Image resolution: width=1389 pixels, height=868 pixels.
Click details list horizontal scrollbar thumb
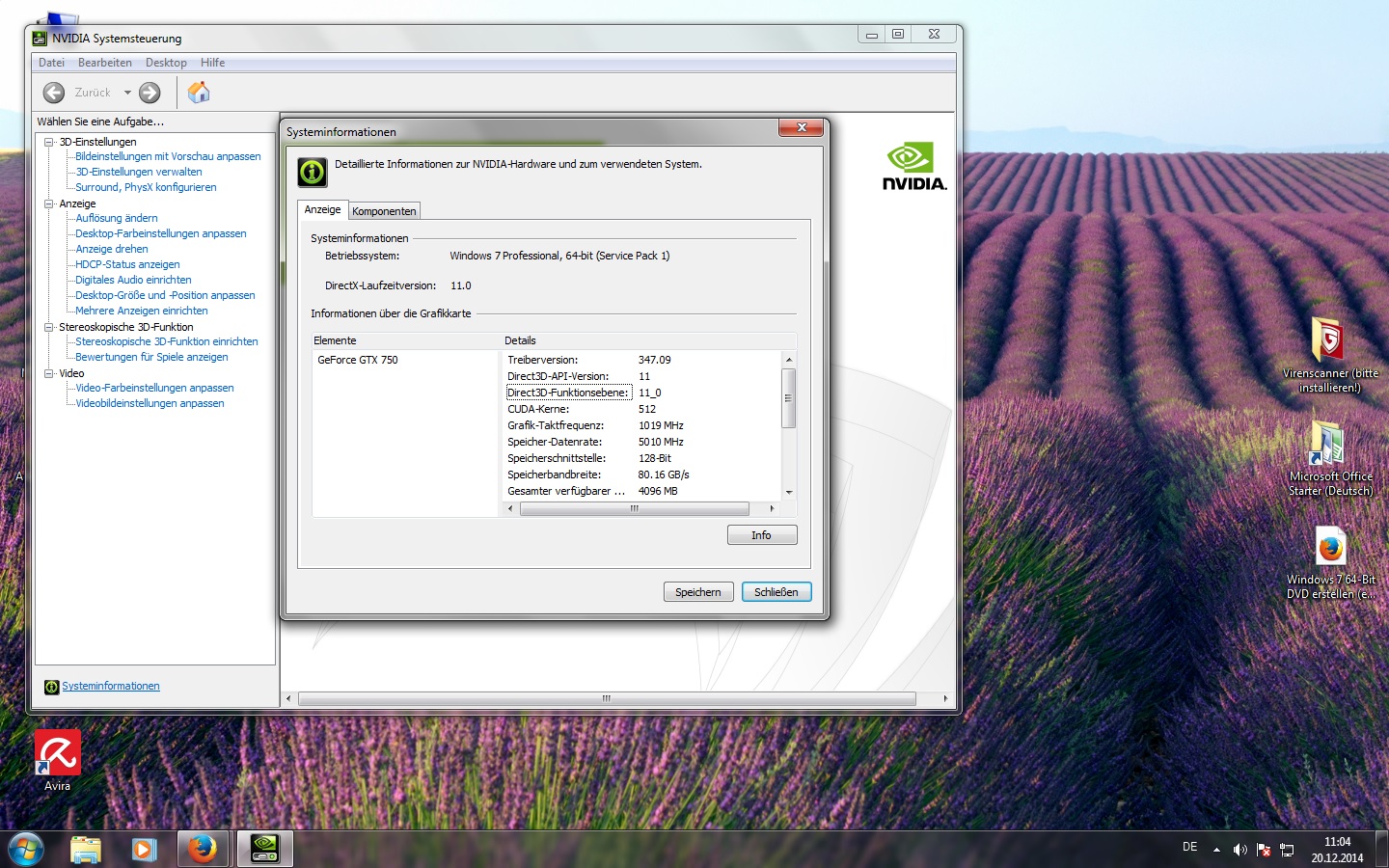(634, 508)
